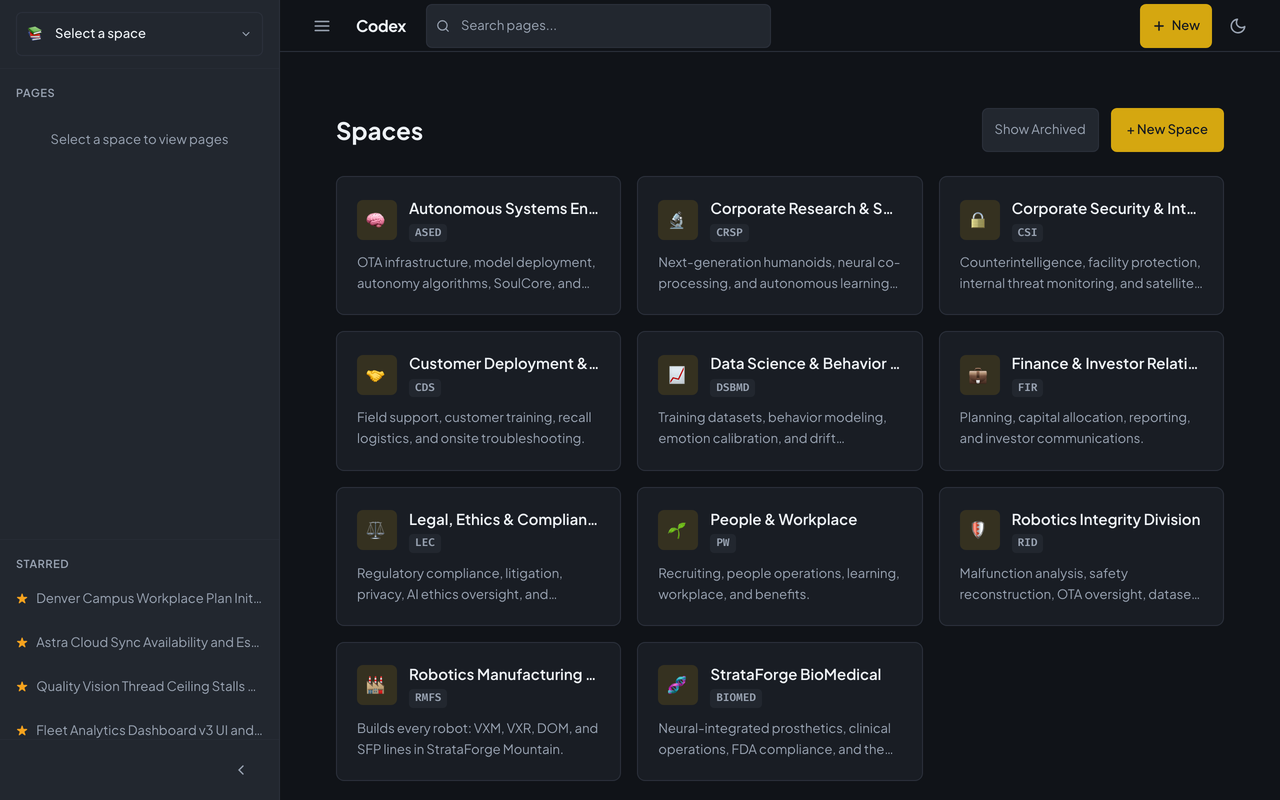Click star beside Quality Vision Thread page

22,686
